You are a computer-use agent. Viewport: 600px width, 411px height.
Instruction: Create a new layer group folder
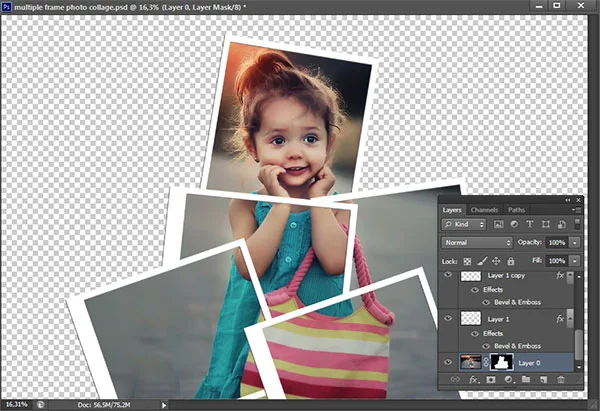pos(526,379)
